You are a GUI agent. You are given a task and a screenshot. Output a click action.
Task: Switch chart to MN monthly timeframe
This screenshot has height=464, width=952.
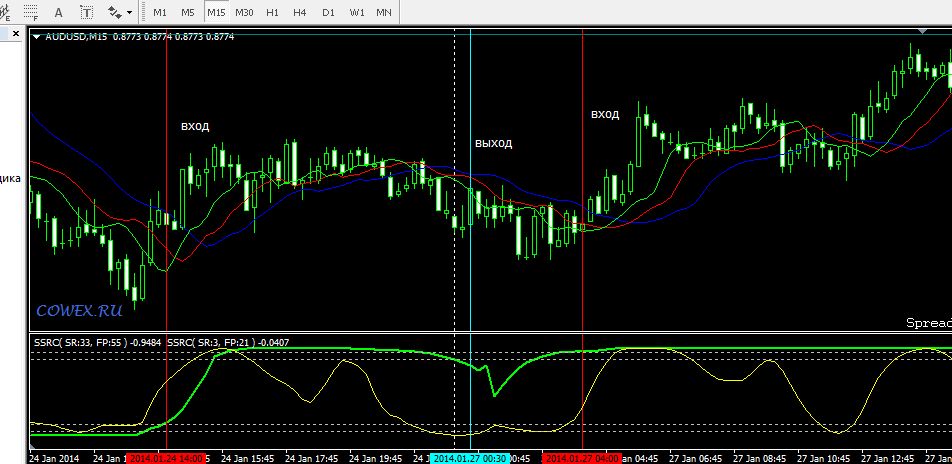[384, 12]
